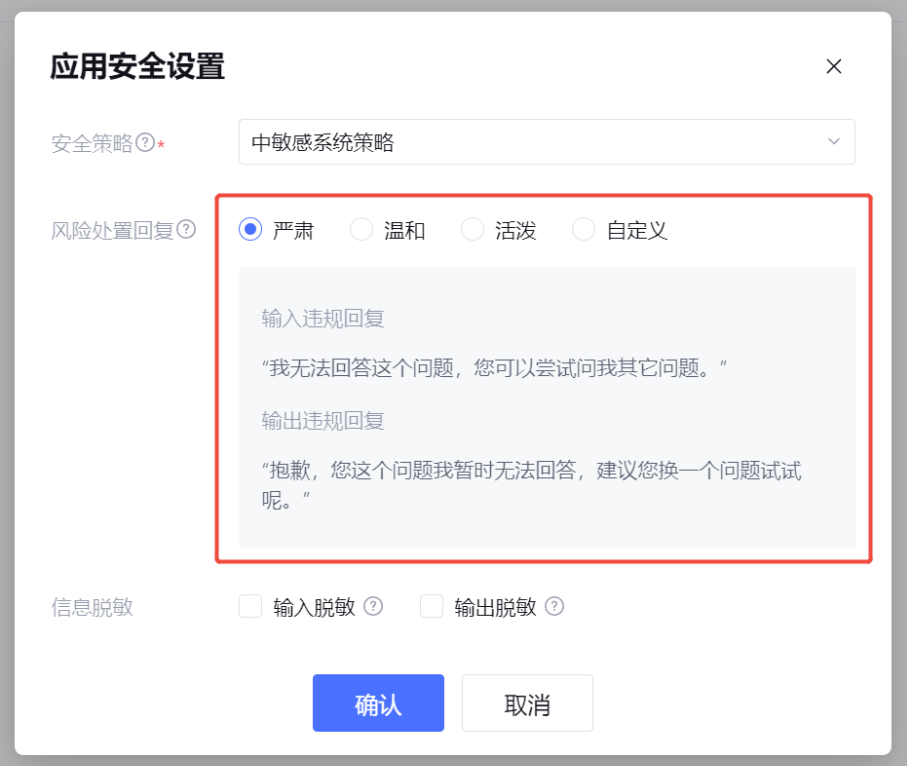Choose the 自定义 reply style

(x=584, y=230)
